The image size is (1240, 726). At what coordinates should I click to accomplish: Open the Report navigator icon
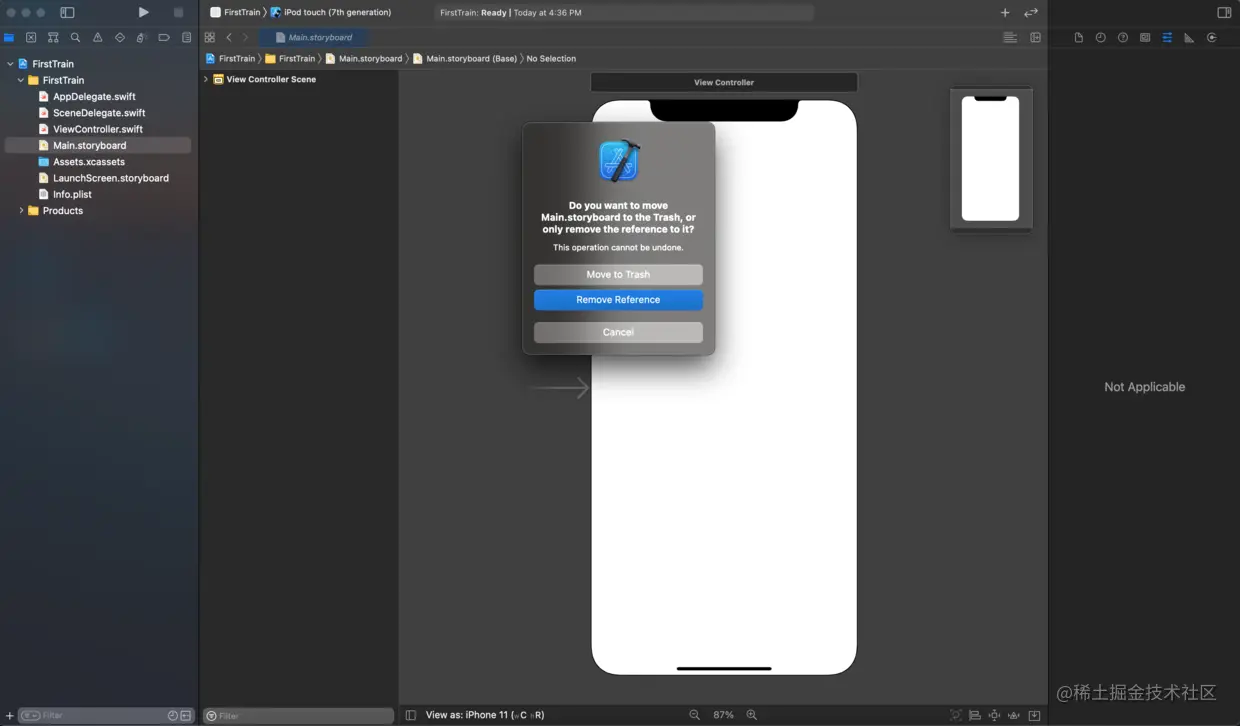[186, 37]
